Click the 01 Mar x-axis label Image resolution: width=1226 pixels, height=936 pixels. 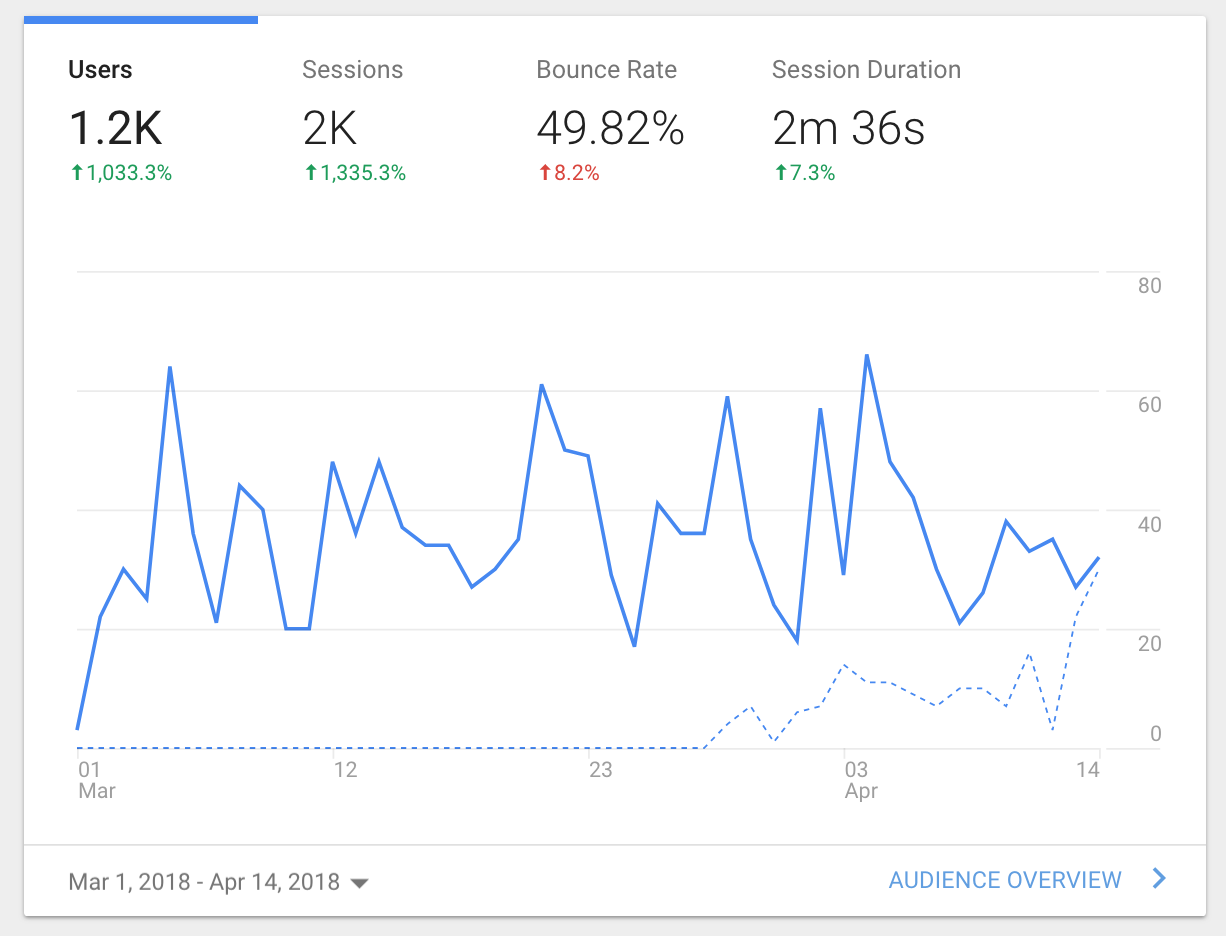(x=96, y=780)
